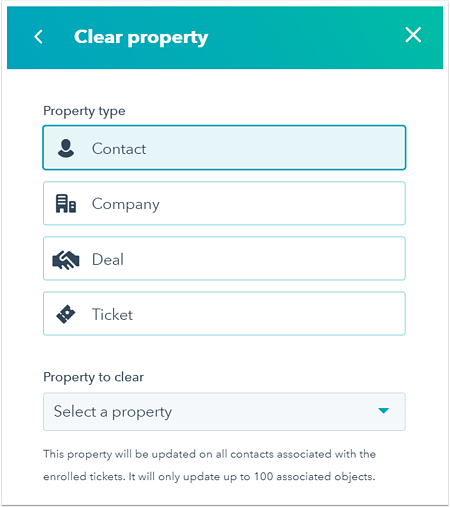The width and height of the screenshot is (450, 507).
Task: Click the word Deal in the third option
Action: pos(108,259)
